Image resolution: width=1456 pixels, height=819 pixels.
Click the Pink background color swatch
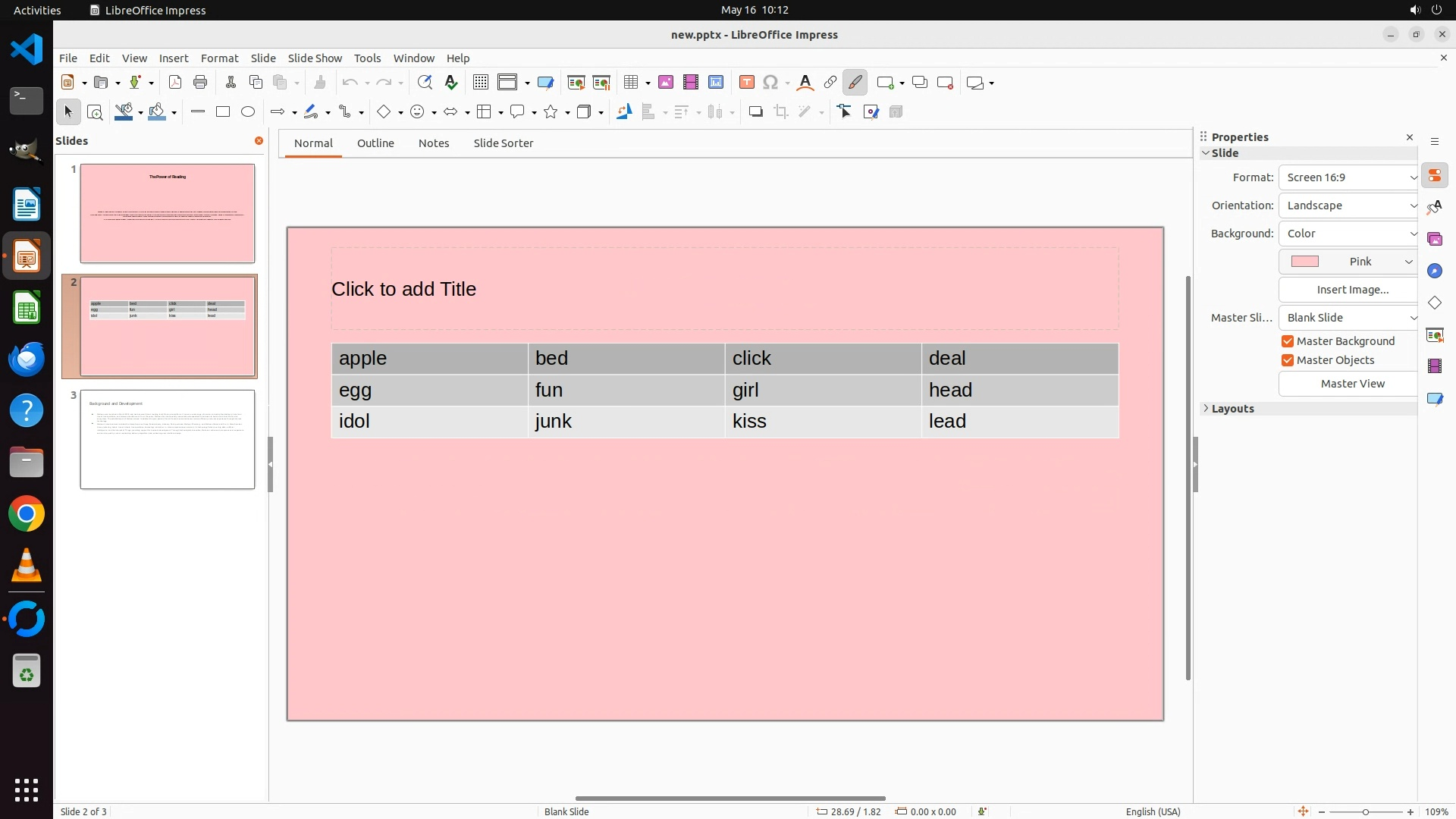click(x=1305, y=262)
